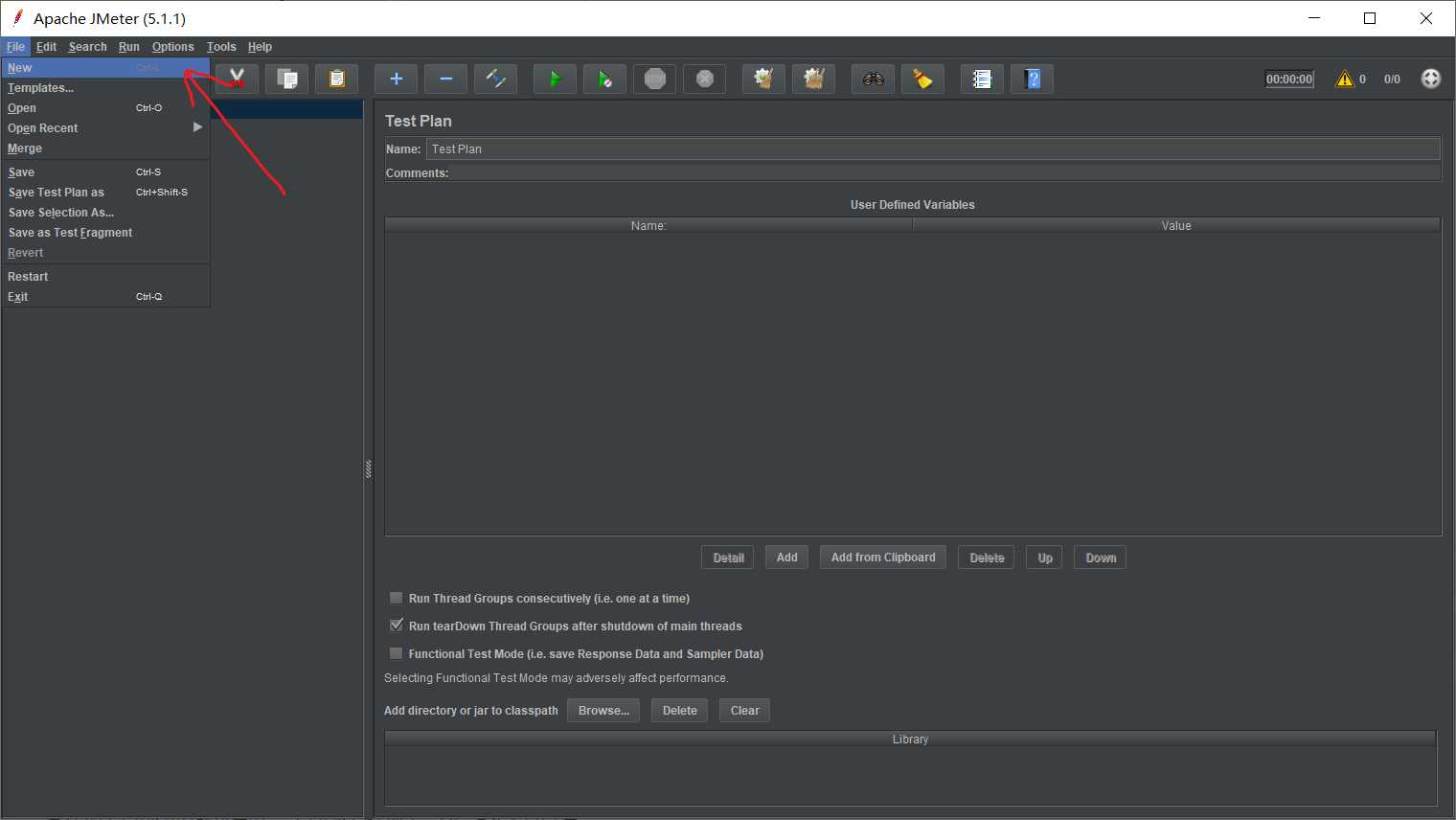Click the Expand All plus icon
This screenshot has width=1456, height=820.
pos(396,79)
